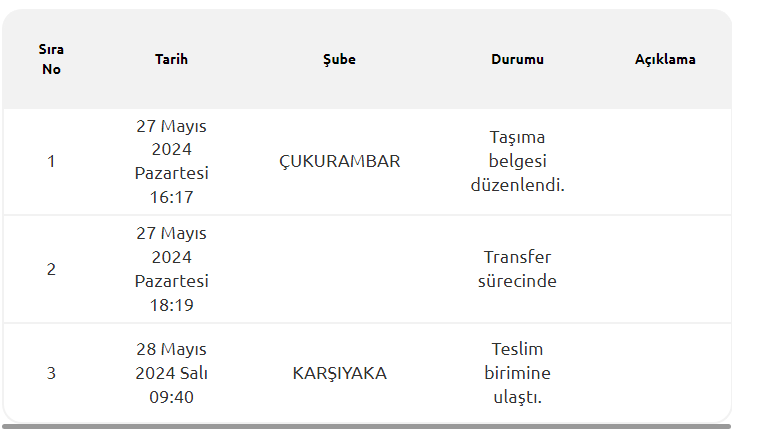Viewport: 774px width, 439px height.
Task: Click the 27 Mayıs 2024 Pazartesi 18:19 date
Action: (x=171, y=269)
